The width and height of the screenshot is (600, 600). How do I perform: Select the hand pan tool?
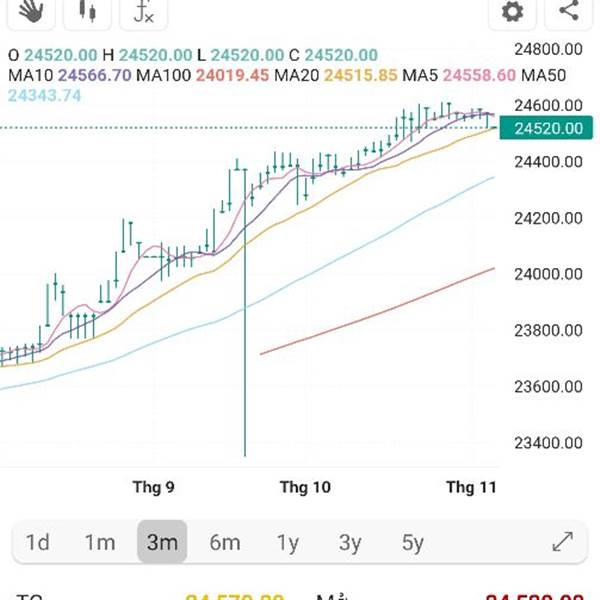31,11
